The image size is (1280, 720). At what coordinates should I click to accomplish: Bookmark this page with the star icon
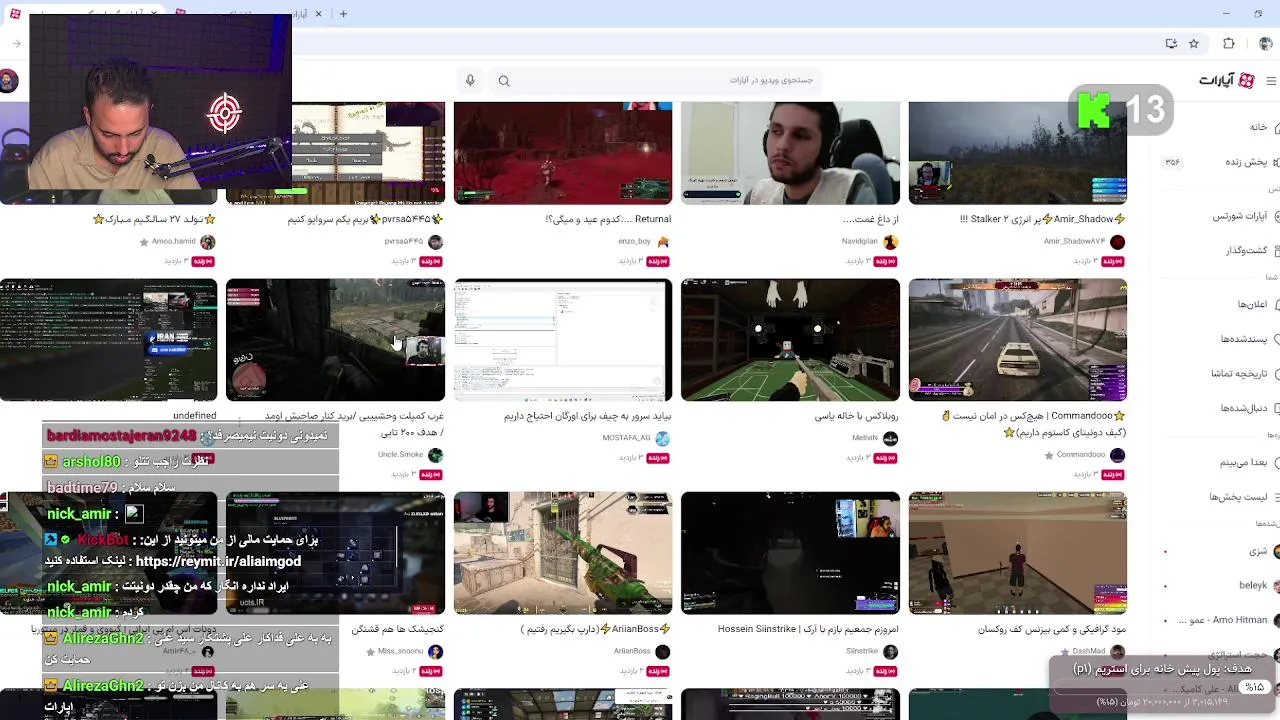tap(1194, 44)
